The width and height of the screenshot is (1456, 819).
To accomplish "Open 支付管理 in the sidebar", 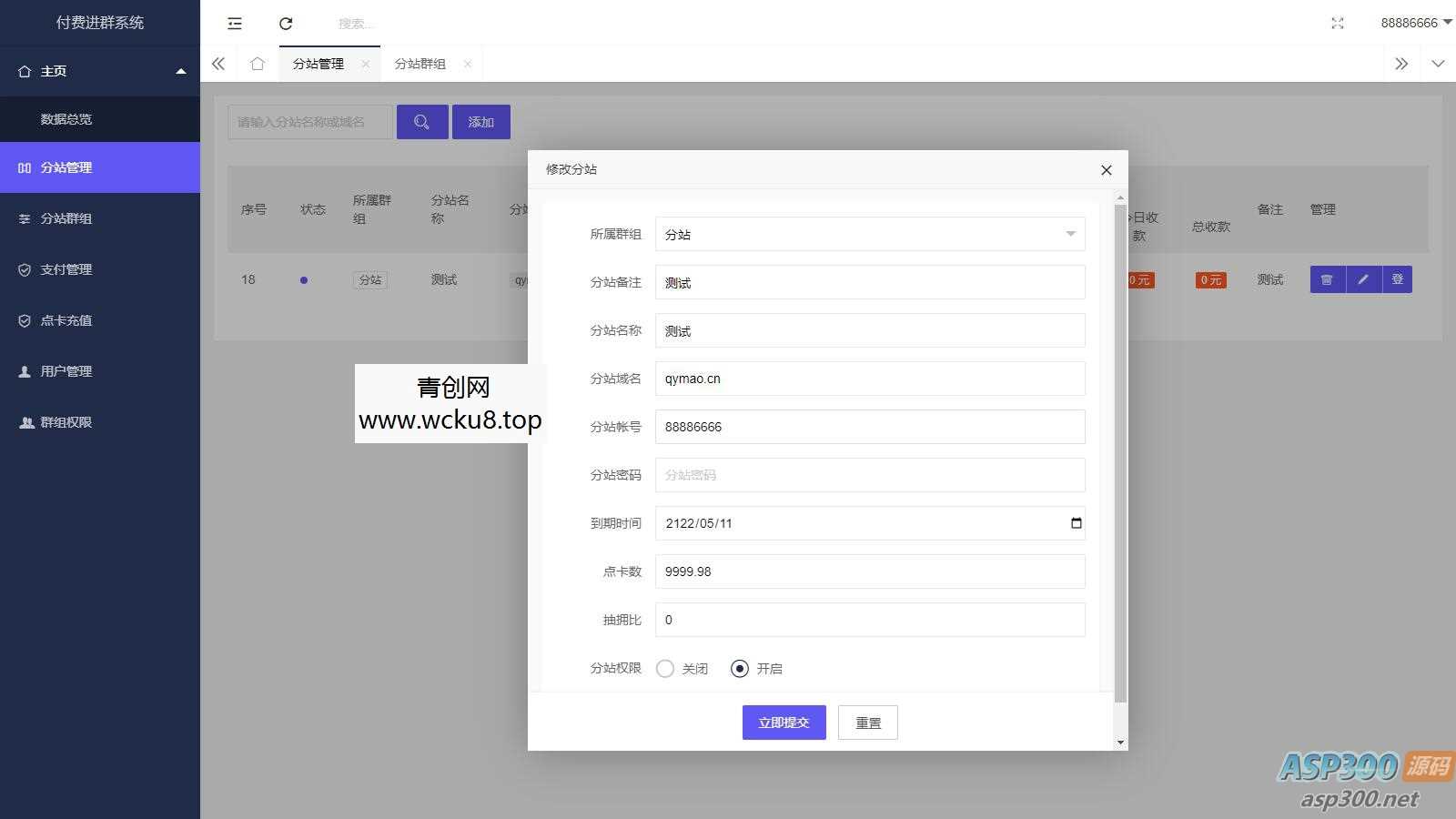I will [66, 269].
